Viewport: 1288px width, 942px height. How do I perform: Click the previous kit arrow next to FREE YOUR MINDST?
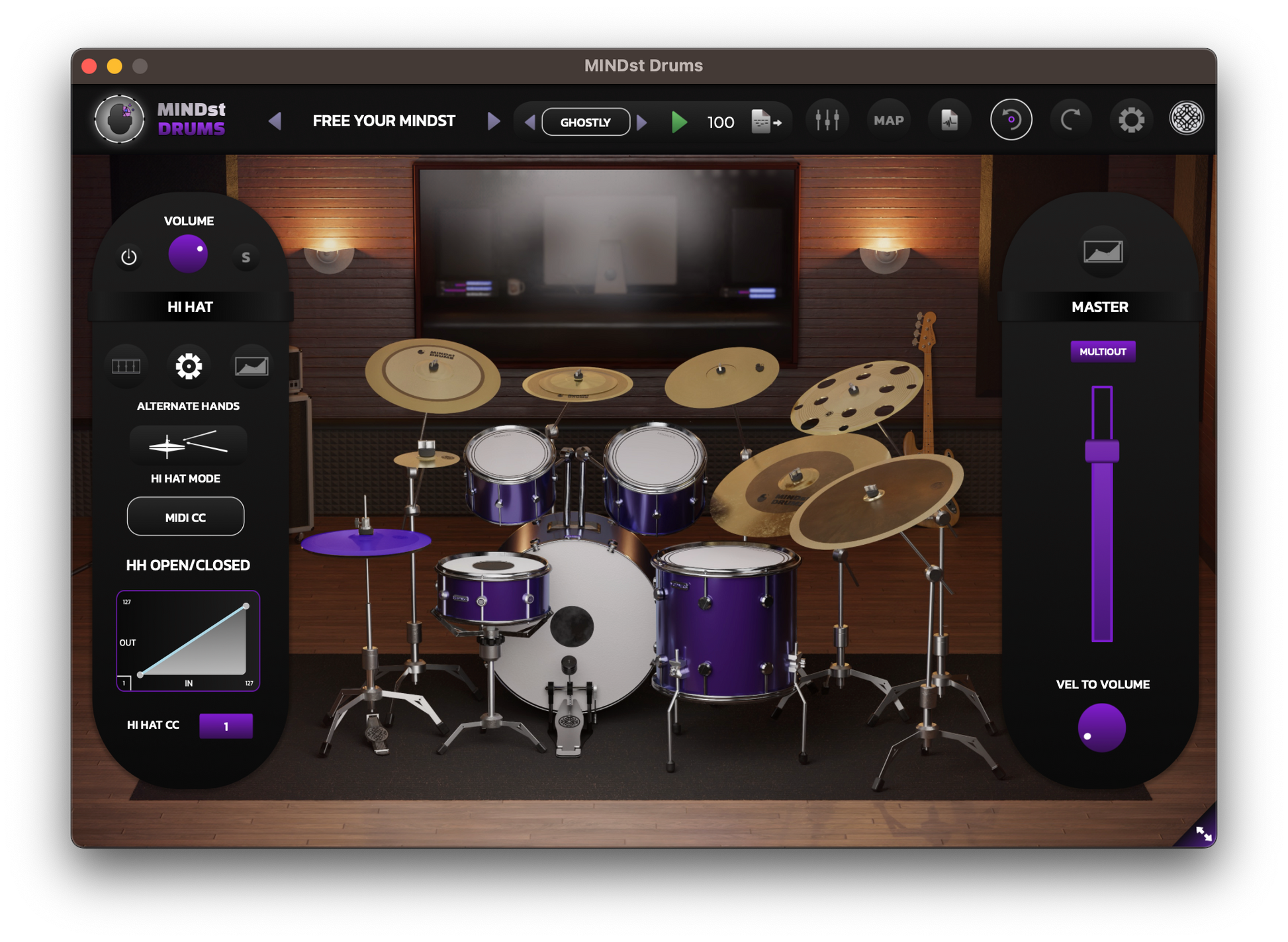(x=275, y=122)
